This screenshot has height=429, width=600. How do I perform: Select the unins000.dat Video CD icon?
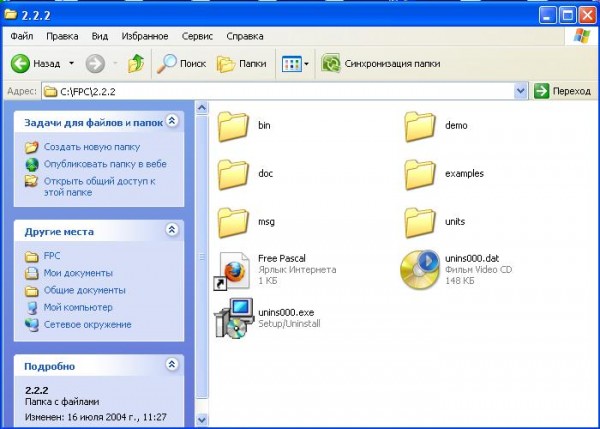[419, 270]
